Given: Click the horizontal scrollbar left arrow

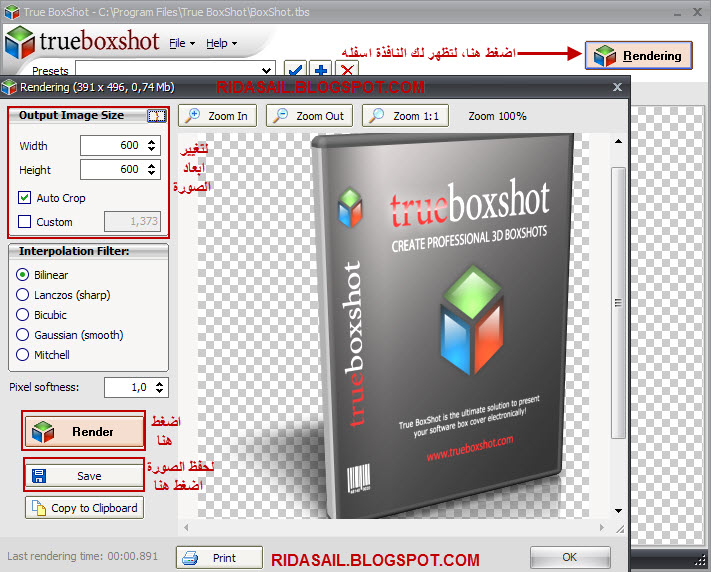Looking at the screenshot, I should (186, 528).
